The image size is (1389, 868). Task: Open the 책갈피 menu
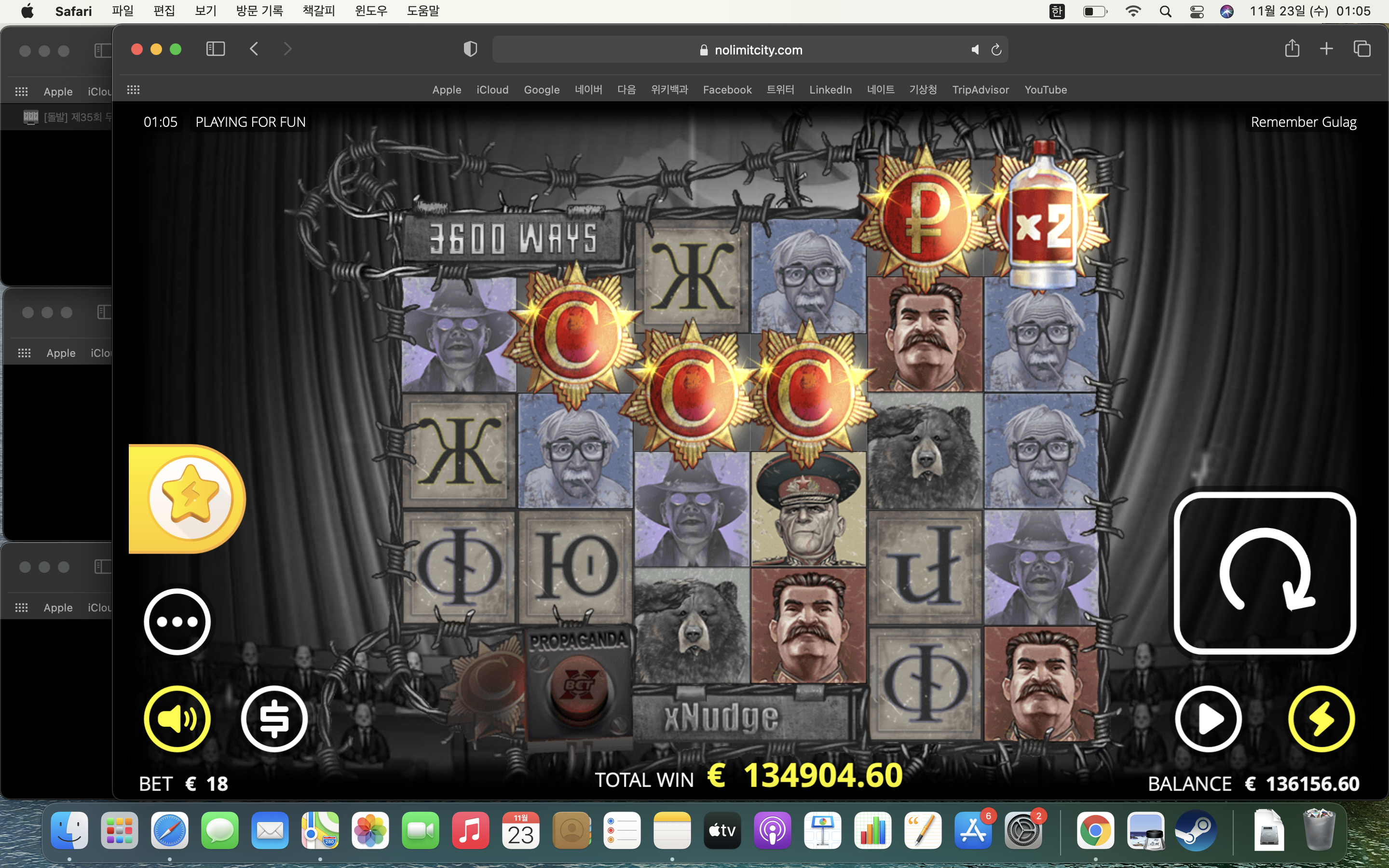point(318,11)
